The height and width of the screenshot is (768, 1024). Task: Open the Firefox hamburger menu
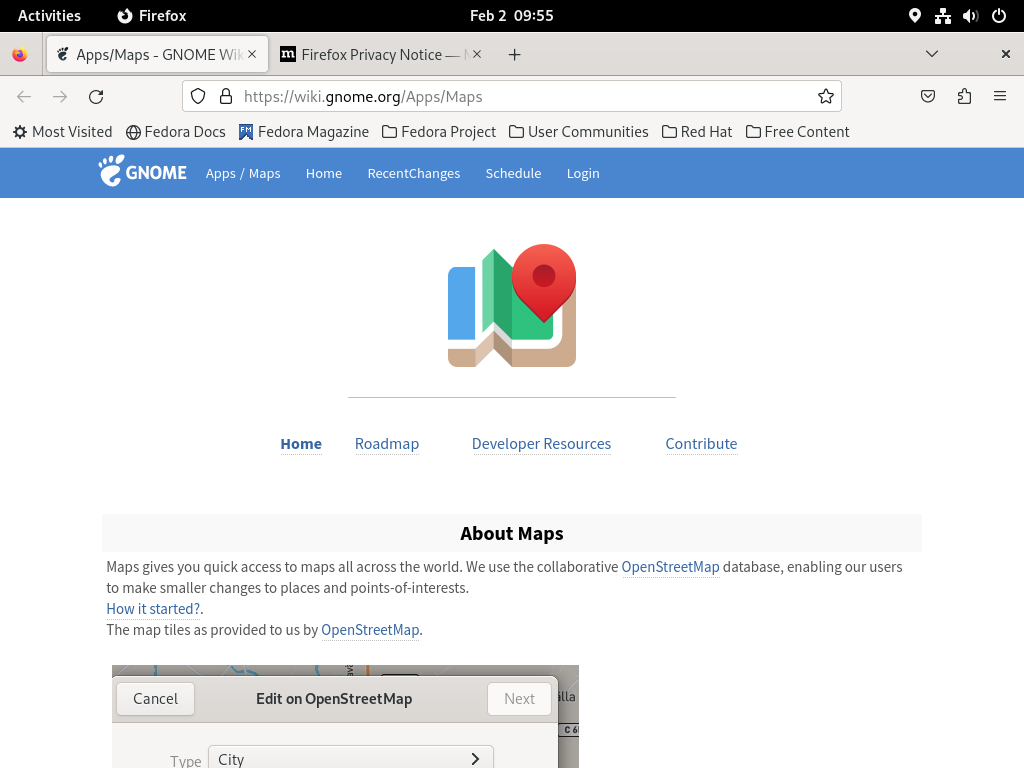tap(1000, 97)
